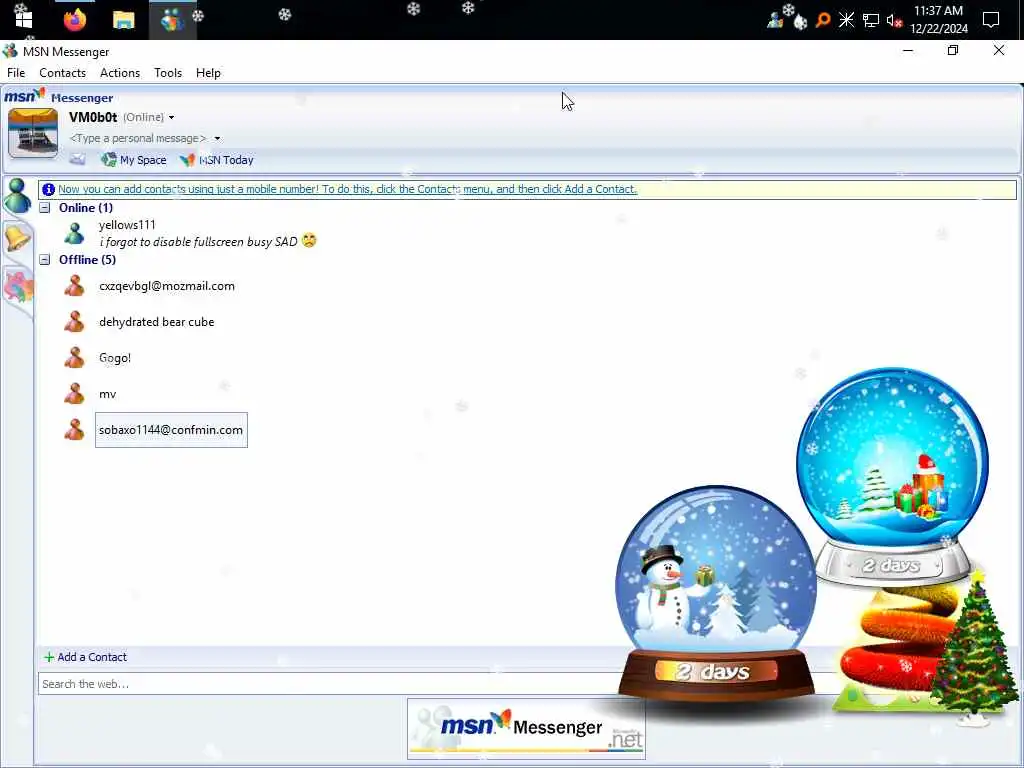Select contact yellows111
This screenshot has width=1024, height=768.
[x=127, y=225]
